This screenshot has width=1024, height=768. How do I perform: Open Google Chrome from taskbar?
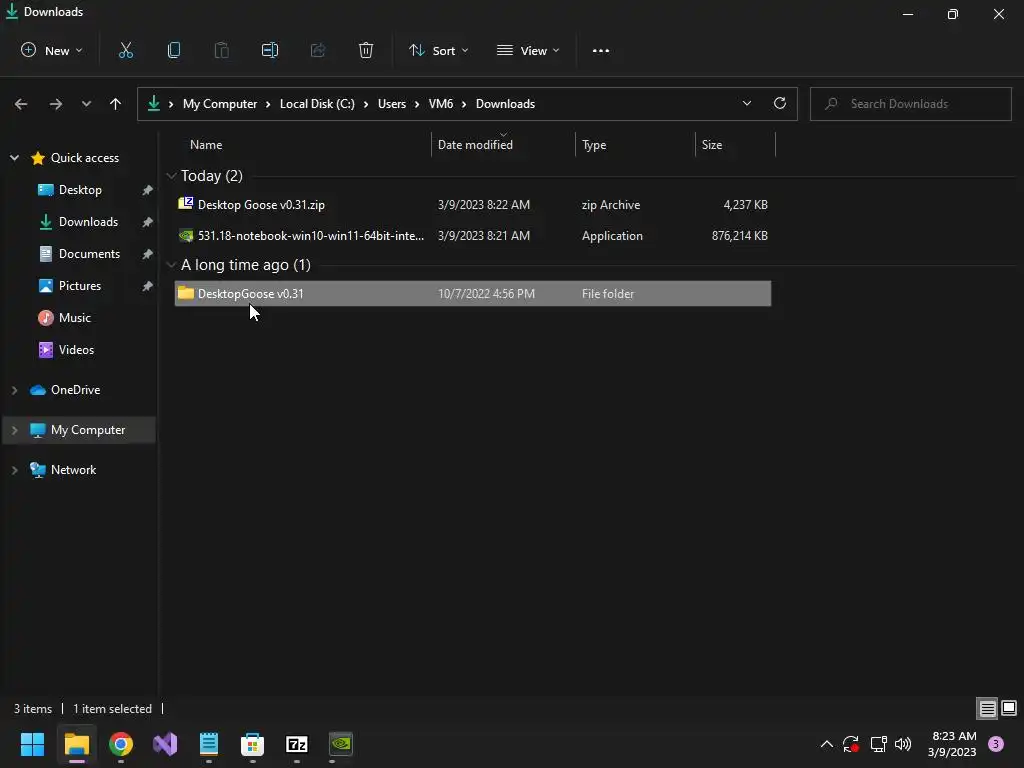pos(121,744)
